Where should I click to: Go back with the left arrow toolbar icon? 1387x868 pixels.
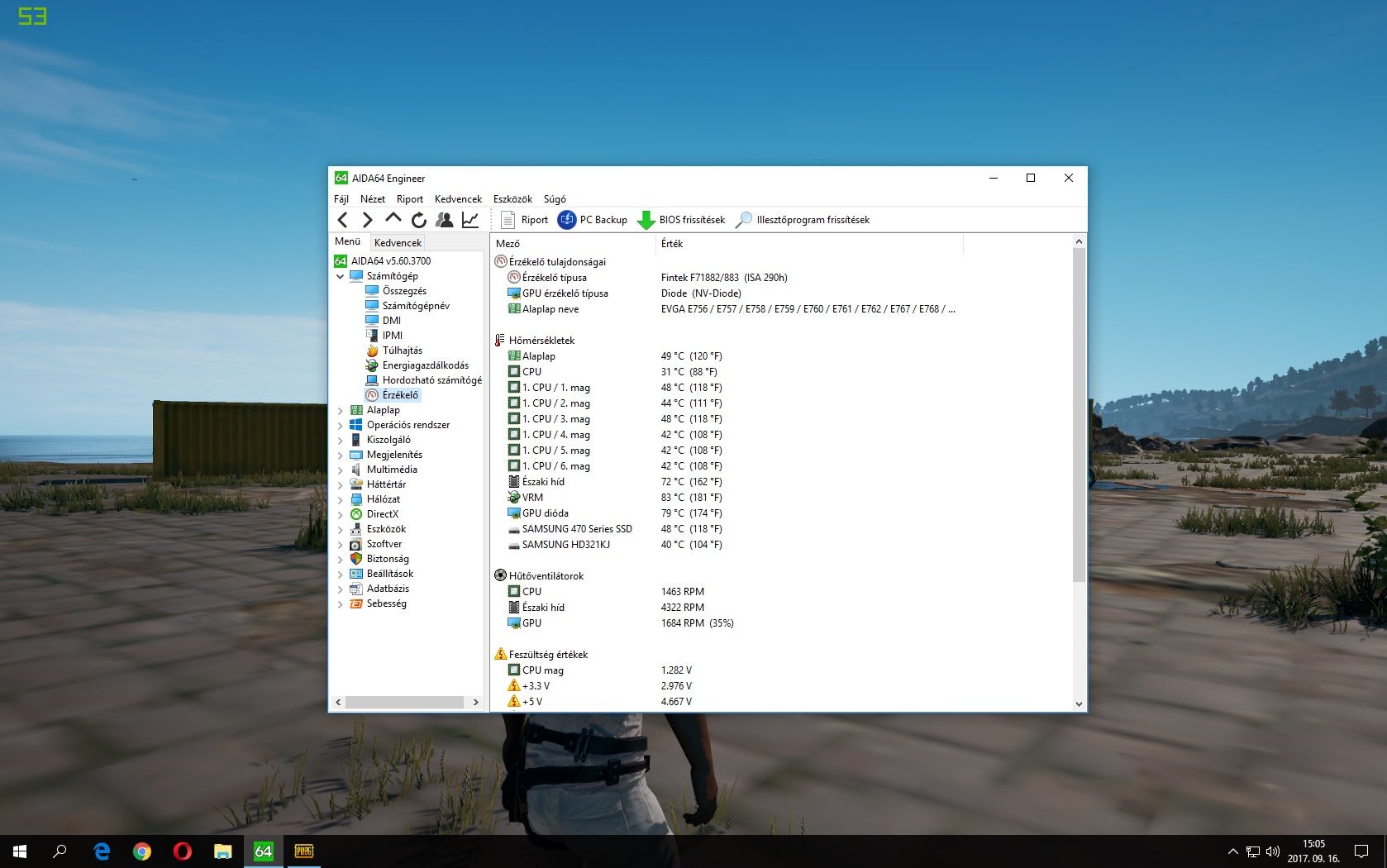pyautogui.click(x=342, y=220)
